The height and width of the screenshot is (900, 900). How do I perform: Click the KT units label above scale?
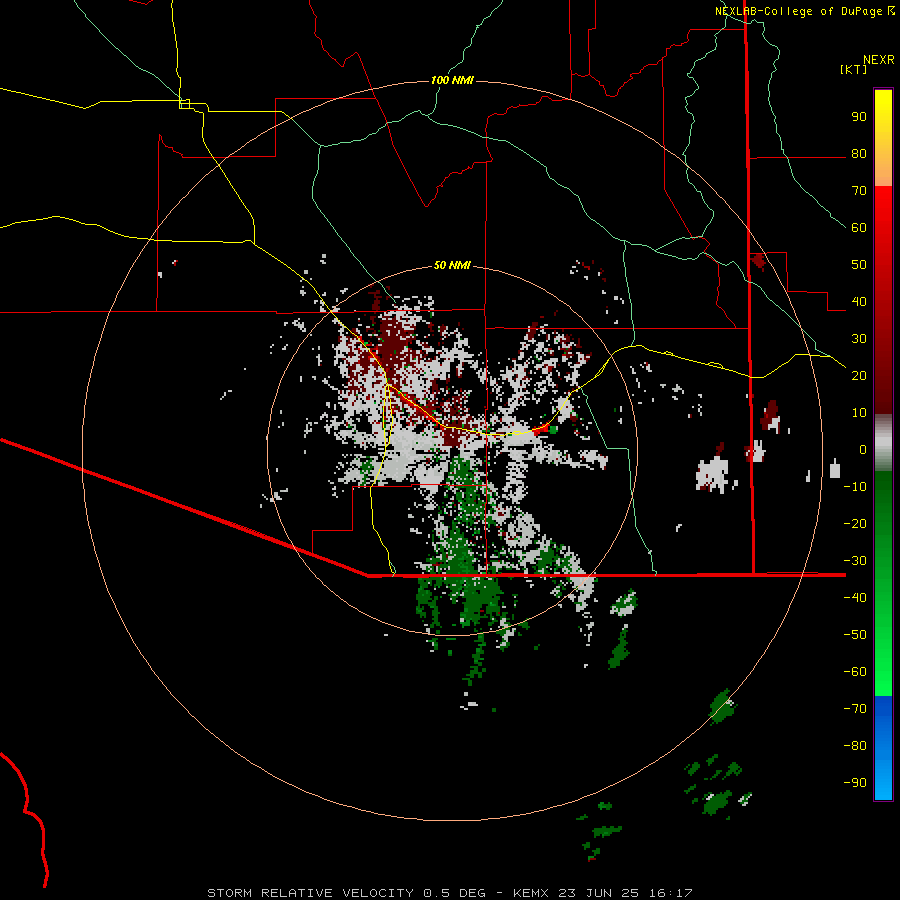point(853,69)
